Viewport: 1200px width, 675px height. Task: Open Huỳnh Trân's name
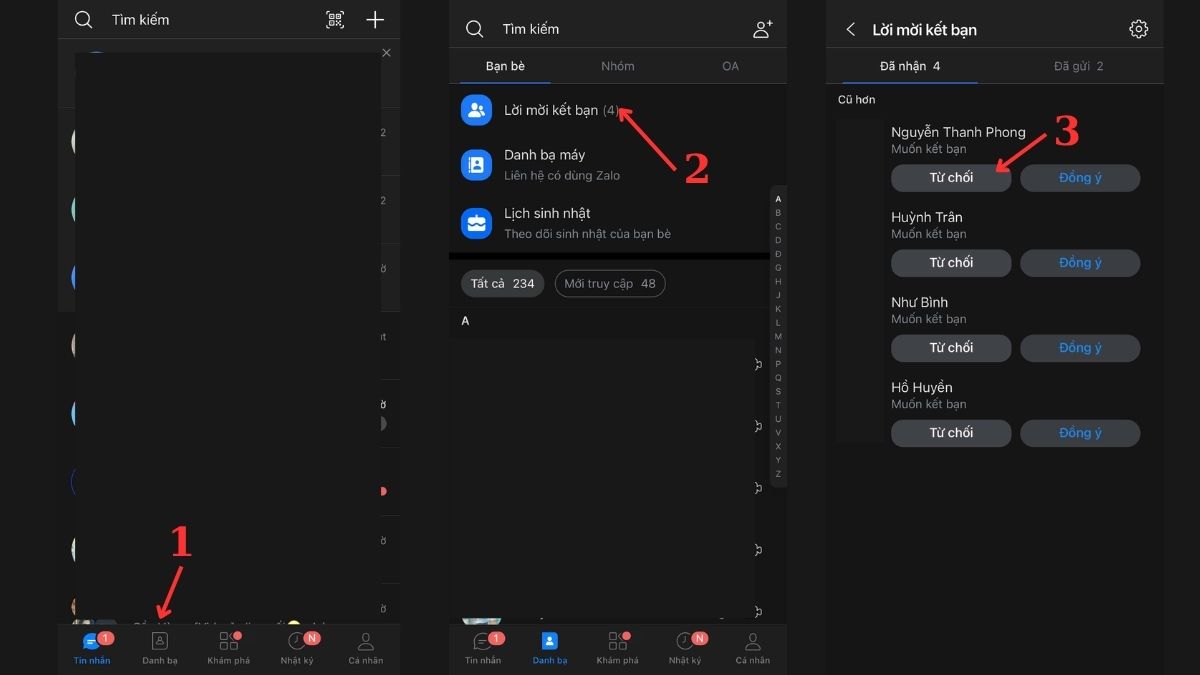tap(927, 217)
